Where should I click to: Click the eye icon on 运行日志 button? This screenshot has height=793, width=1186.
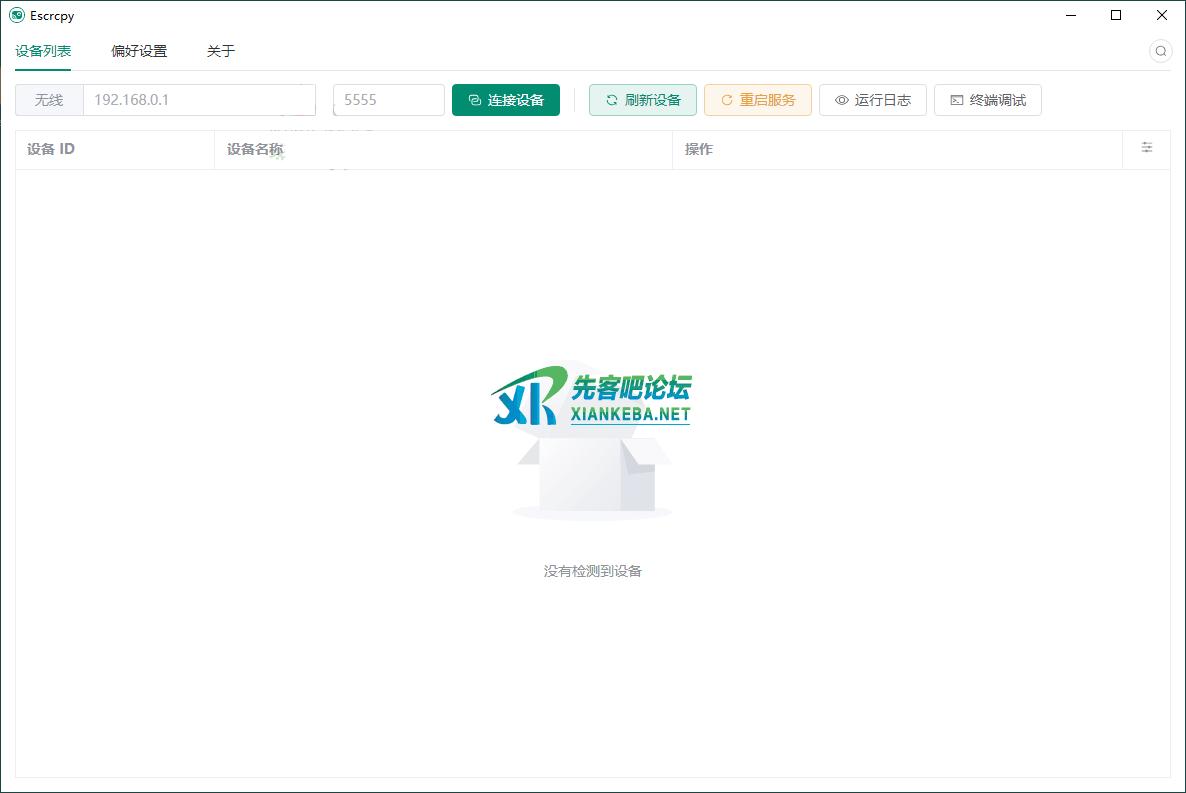[x=840, y=99]
